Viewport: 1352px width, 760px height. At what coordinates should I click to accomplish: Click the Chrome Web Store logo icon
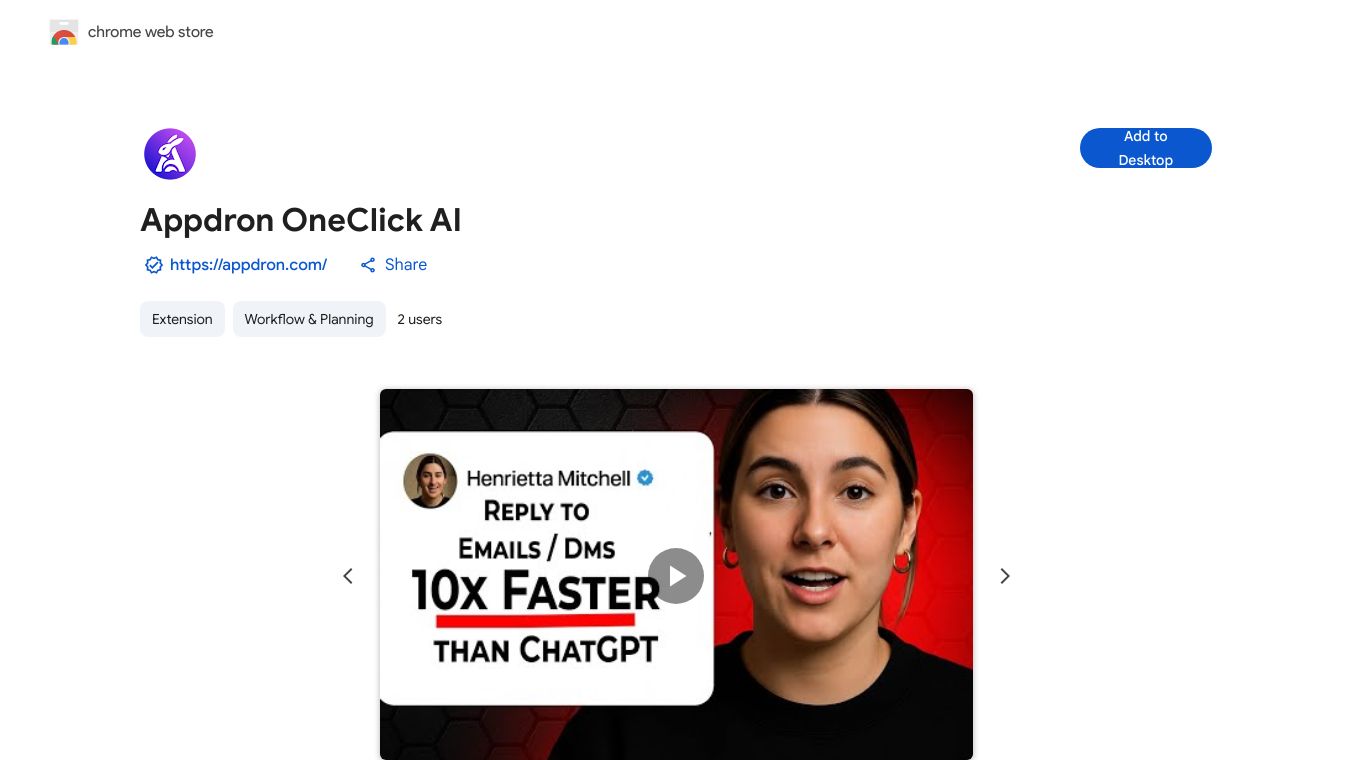(64, 32)
